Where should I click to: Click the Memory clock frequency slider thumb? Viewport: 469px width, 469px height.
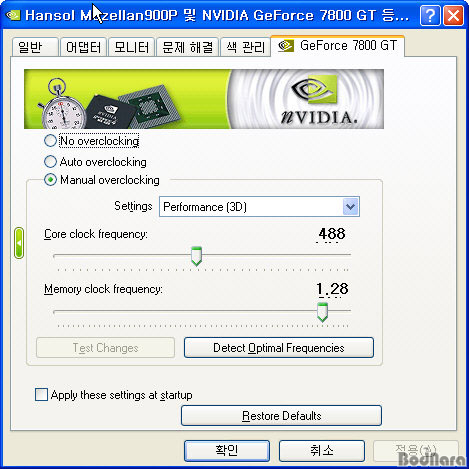point(322,312)
